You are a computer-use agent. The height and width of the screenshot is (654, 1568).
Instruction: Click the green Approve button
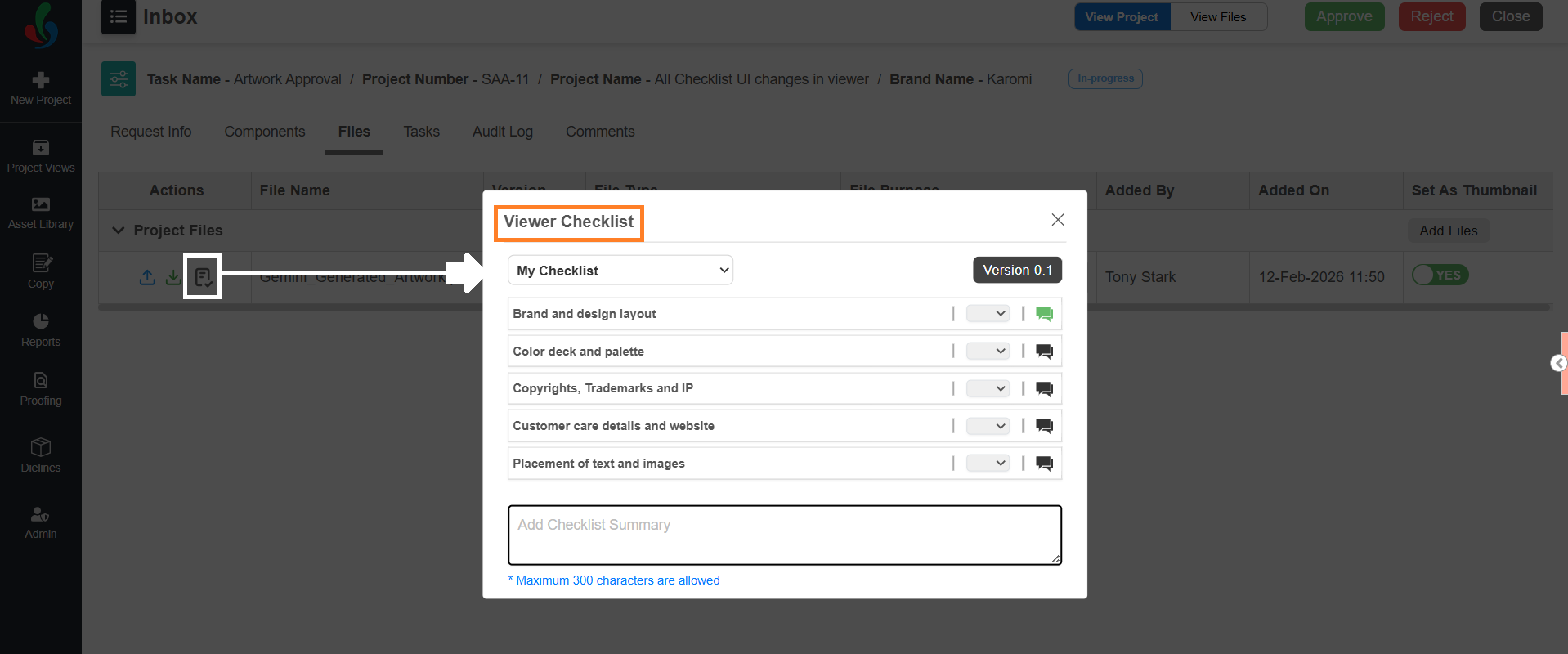[1344, 16]
